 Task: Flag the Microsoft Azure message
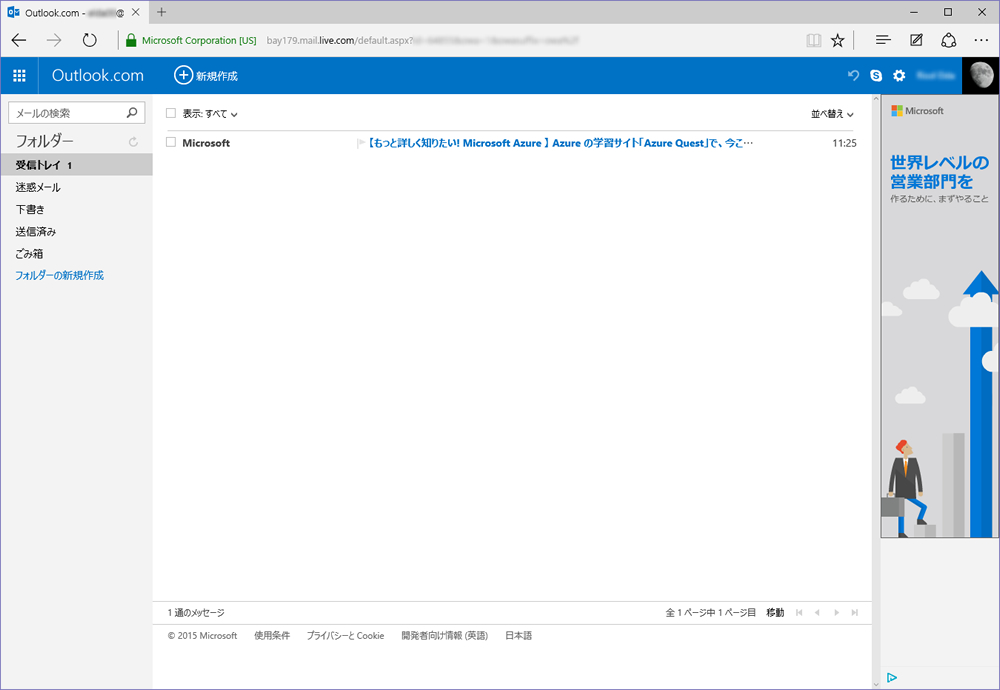360,143
